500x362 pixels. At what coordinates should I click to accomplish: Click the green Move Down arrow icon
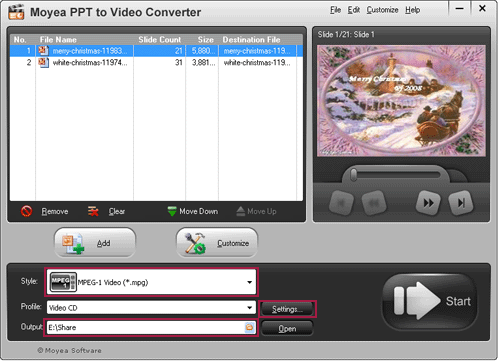coord(172,211)
